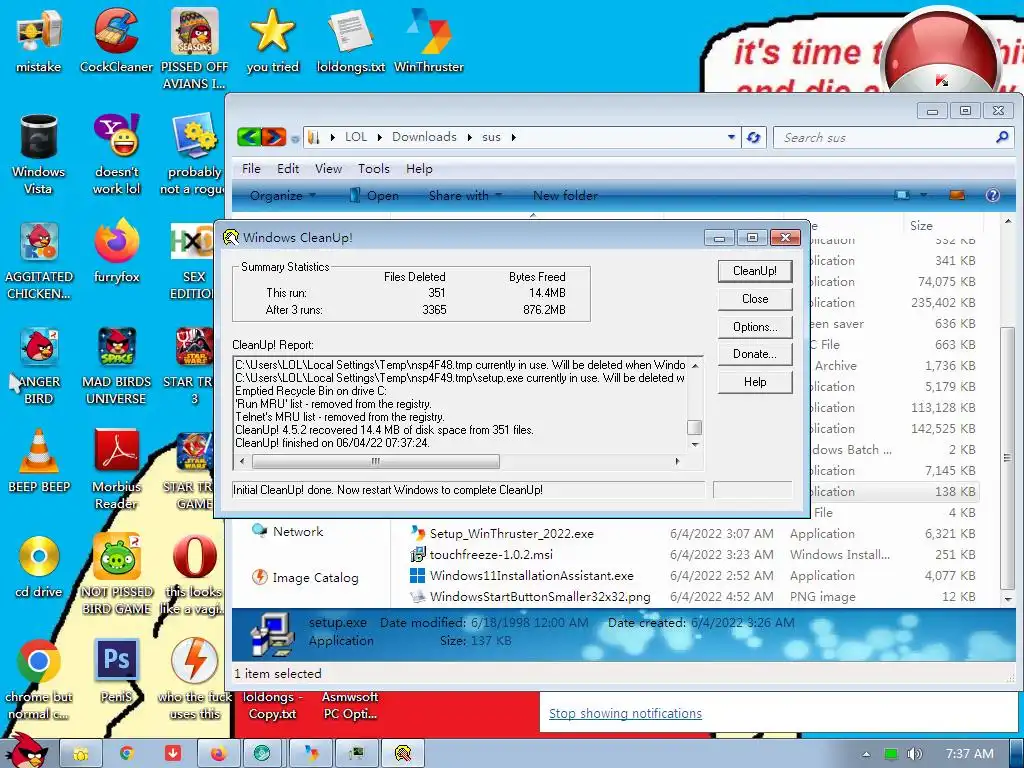The height and width of the screenshot is (768, 1024).
Task: Open the NOT PISSED BIRD GAME icon
Action: [x=116, y=575]
